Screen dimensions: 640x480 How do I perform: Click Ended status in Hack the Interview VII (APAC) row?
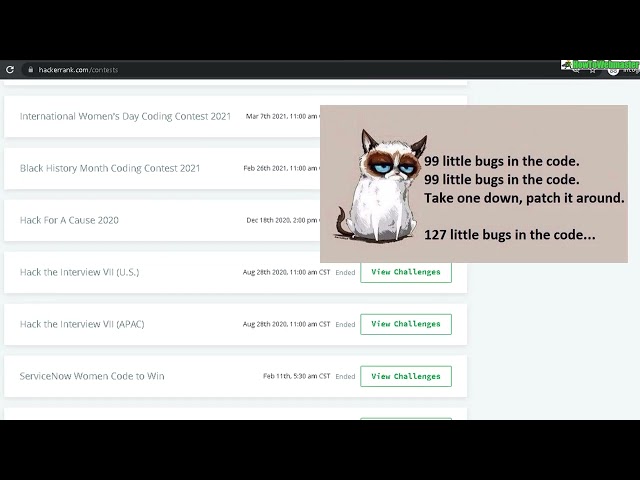[345, 324]
